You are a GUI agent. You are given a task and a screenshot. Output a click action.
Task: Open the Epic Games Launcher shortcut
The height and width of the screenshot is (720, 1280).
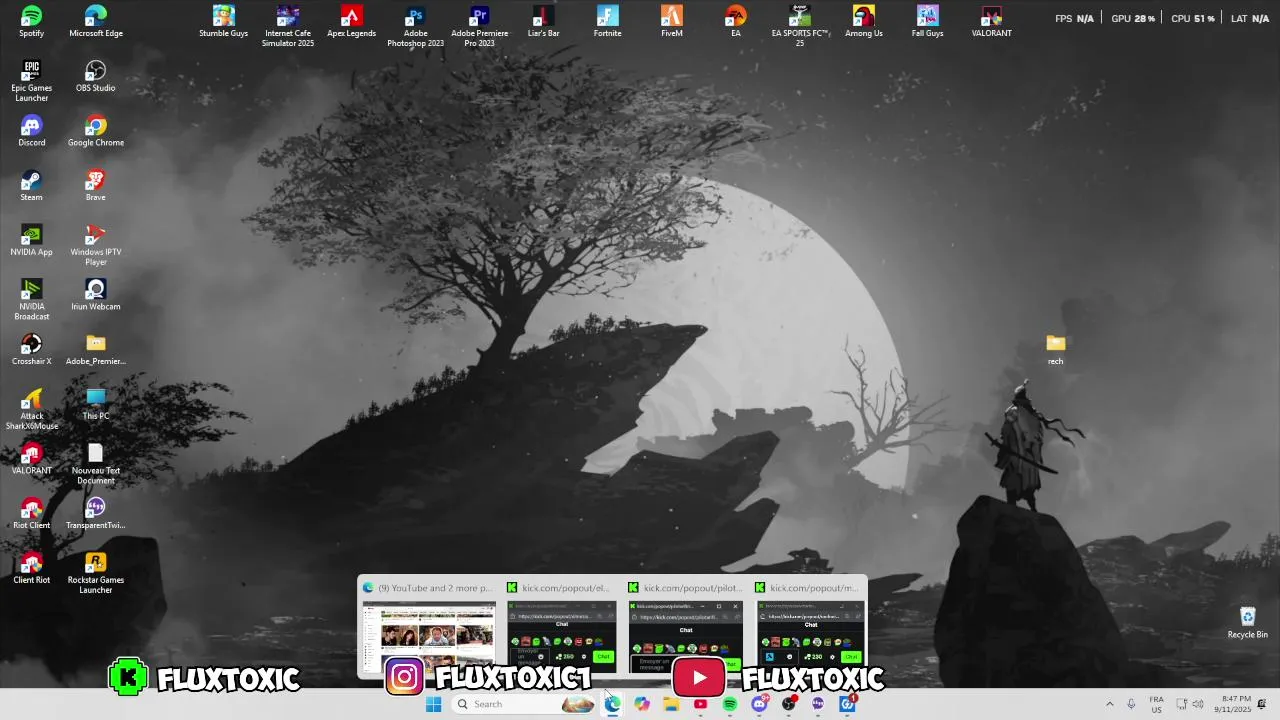(x=31, y=81)
